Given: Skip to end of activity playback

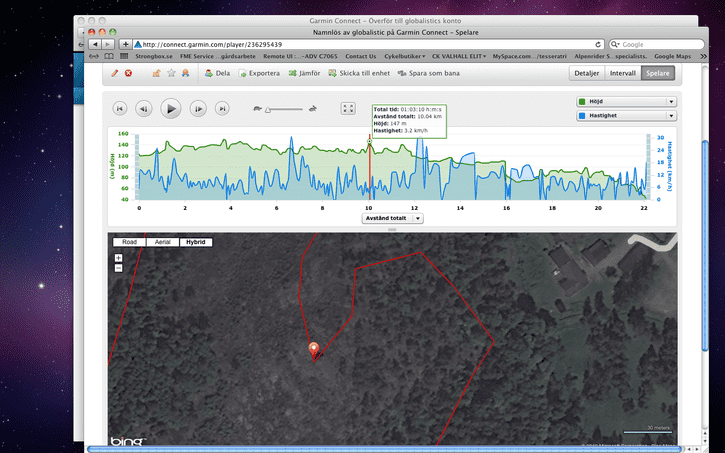Looking at the screenshot, I should point(222,109).
